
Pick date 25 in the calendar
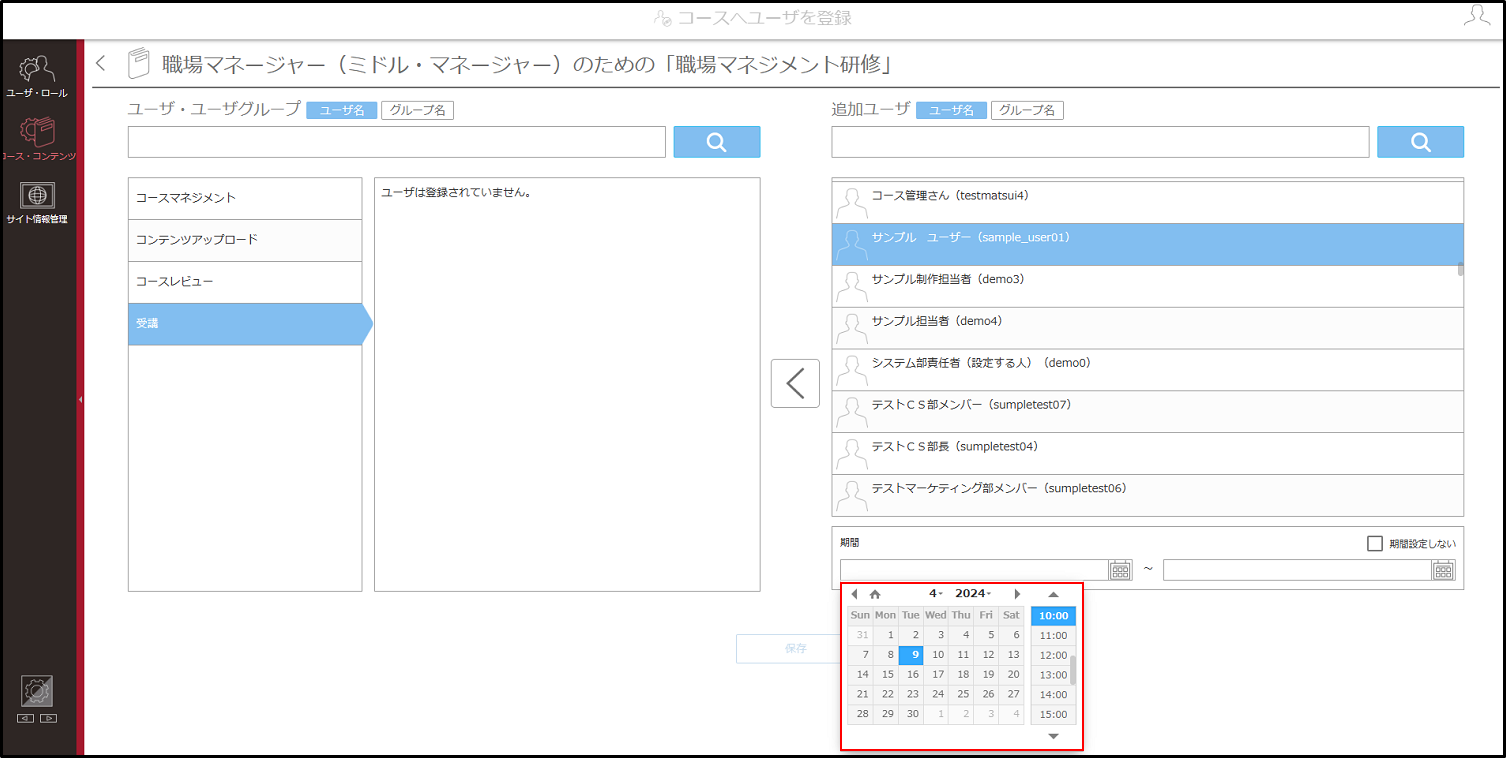coord(961,694)
